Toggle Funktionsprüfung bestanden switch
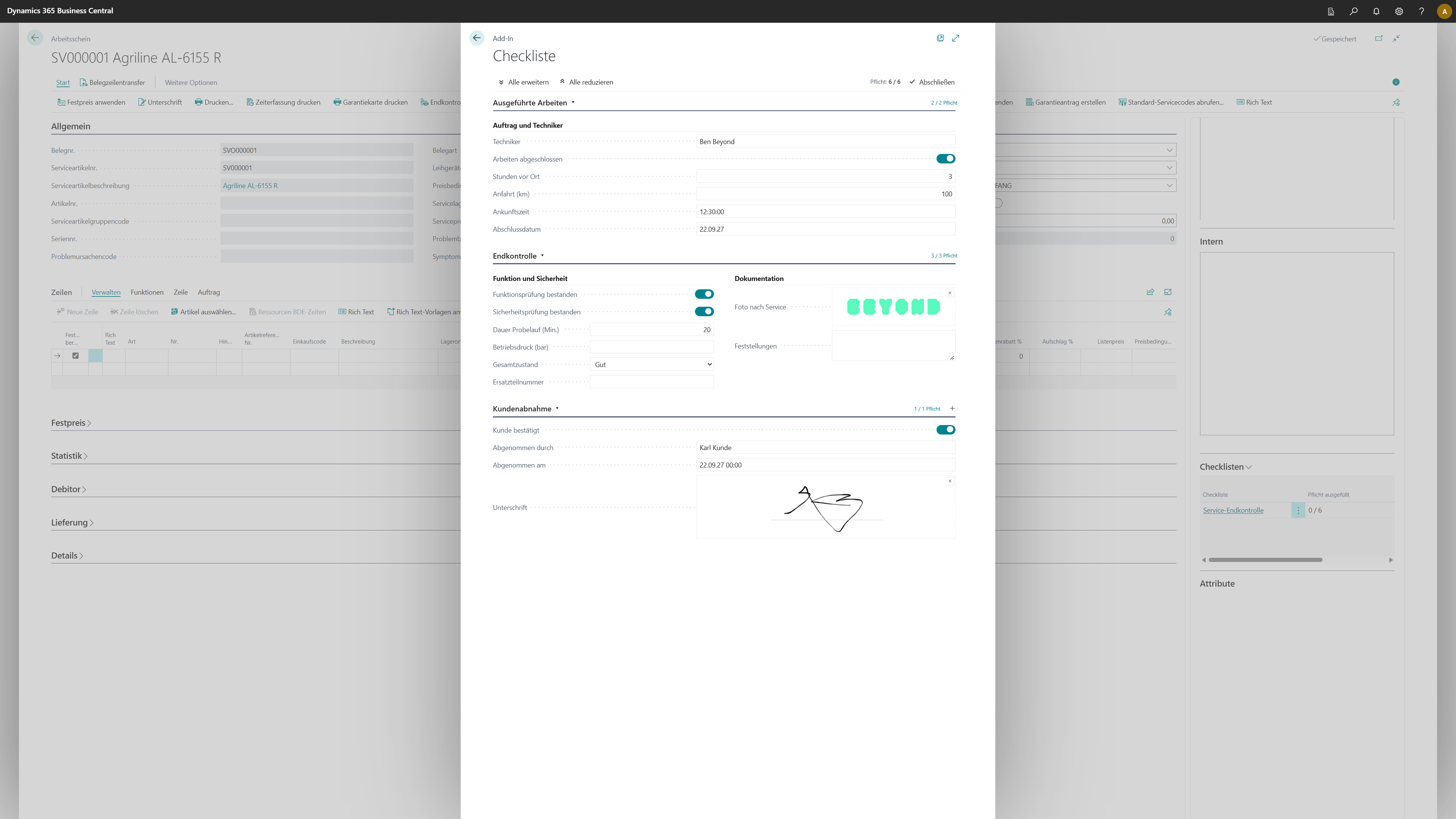The height and width of the screenshot is (819, 1456). [x=704, y=294]
